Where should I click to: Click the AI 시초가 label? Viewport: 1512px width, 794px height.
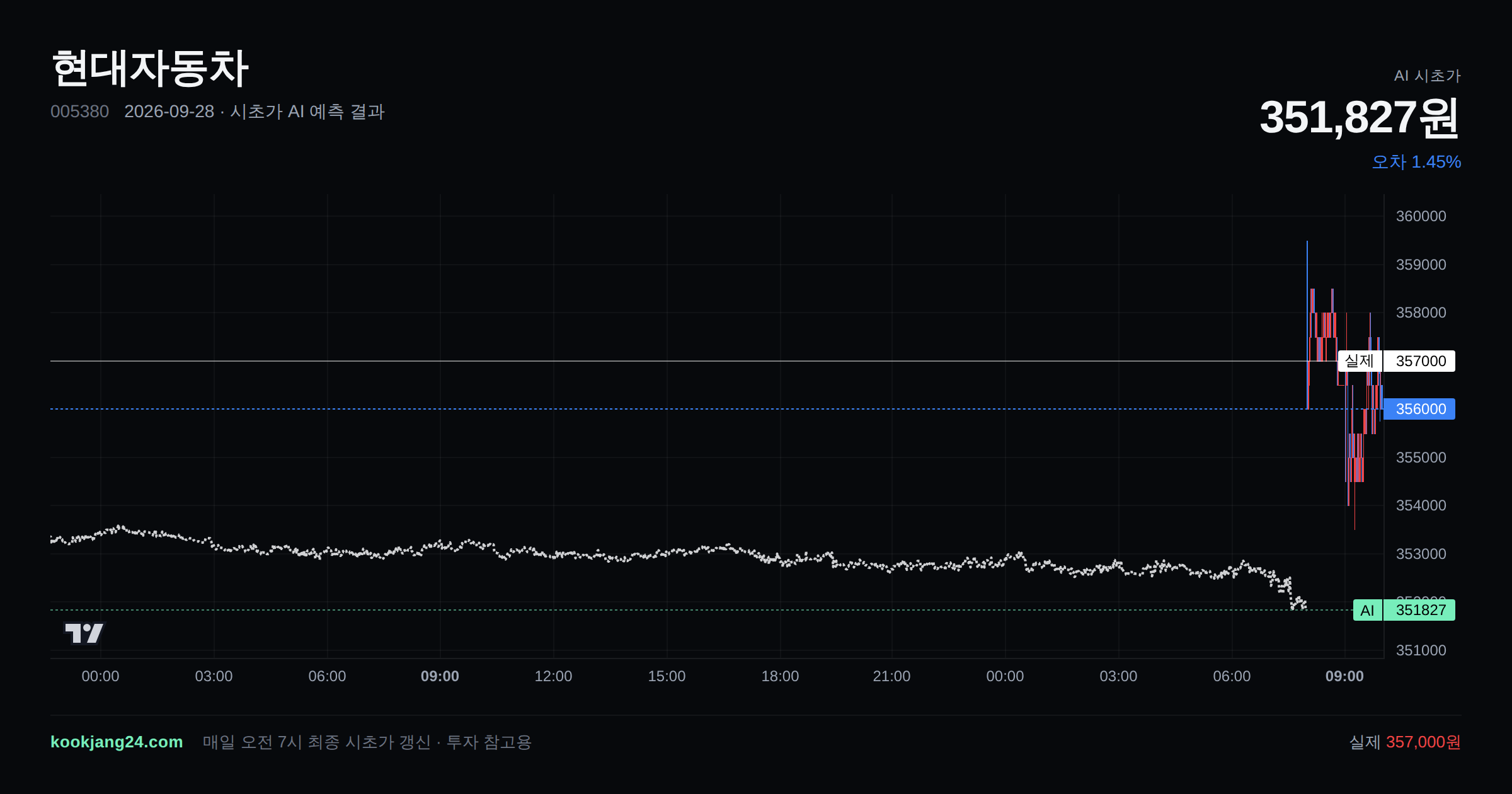[x=1427, y=76]
